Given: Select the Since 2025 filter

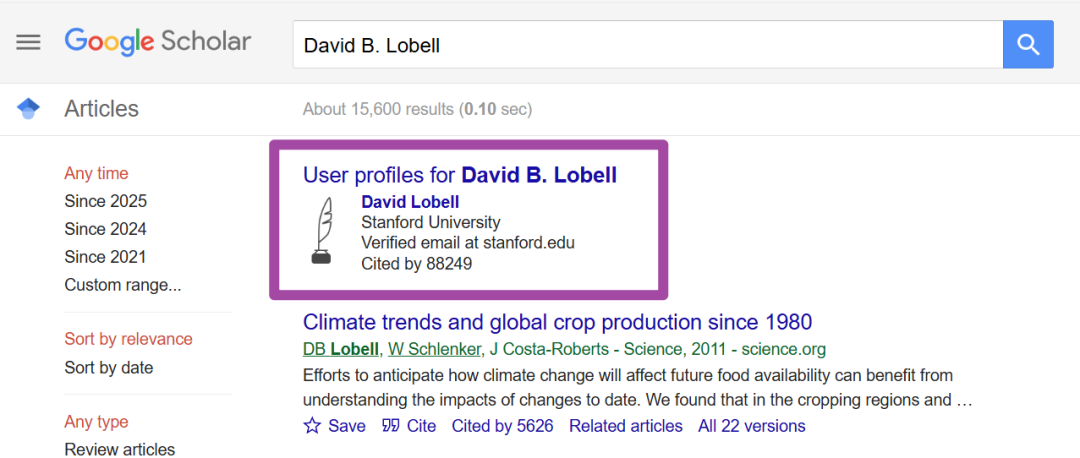Looking at the screenshot, I should click(105, 201).
